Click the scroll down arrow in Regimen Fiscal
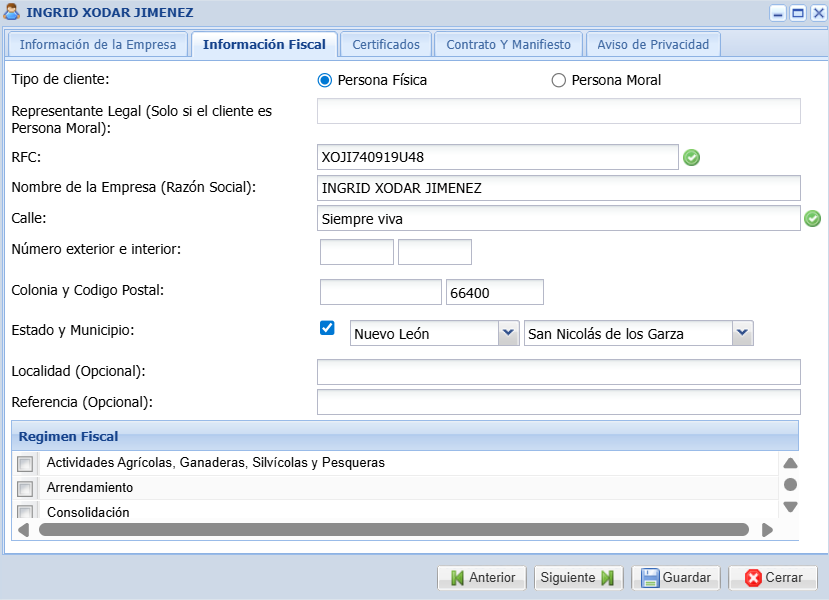 point(790,507)
